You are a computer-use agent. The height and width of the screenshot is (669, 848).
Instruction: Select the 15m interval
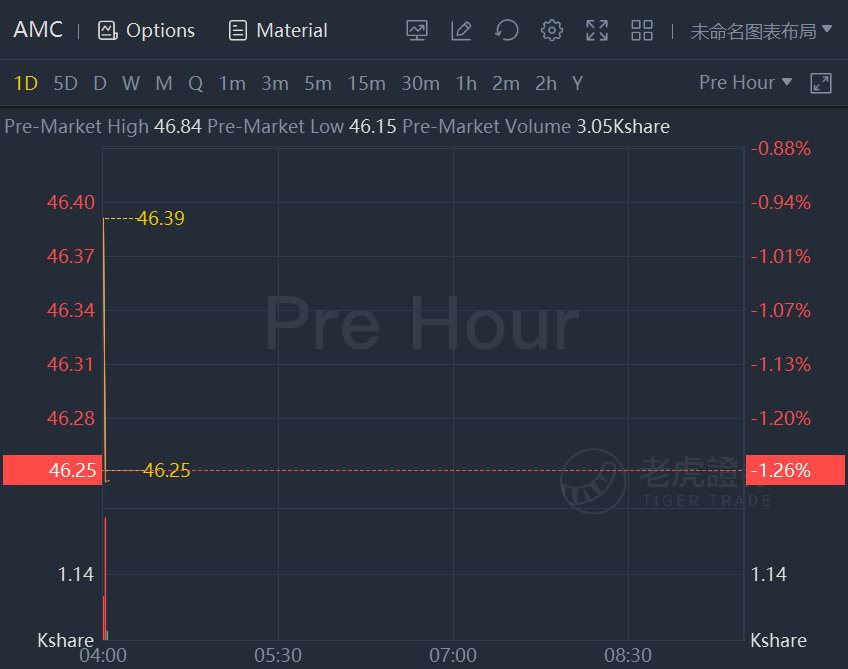pos(366,83)
